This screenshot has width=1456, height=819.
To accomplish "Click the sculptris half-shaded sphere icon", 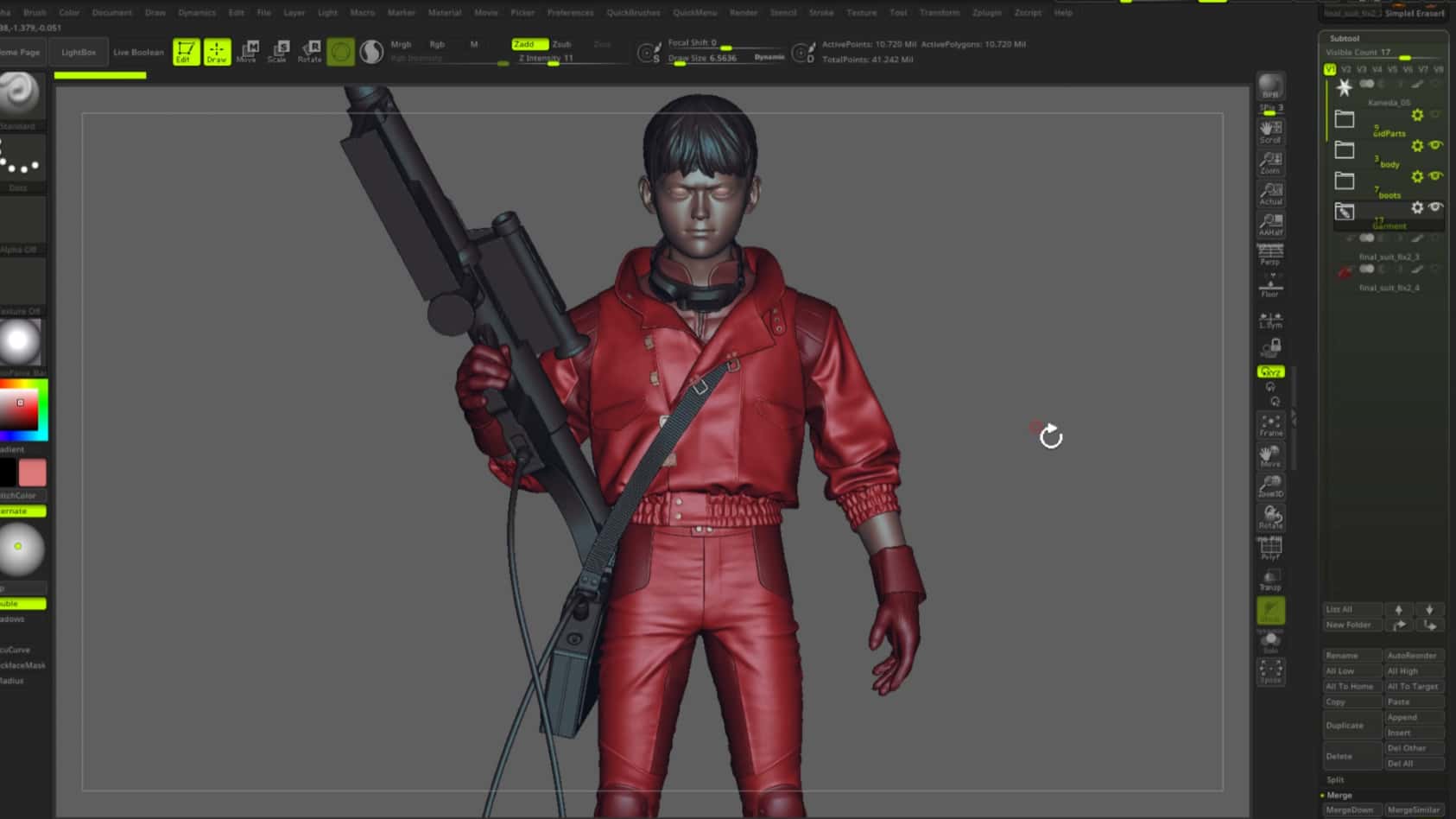I will coord(371,52).
